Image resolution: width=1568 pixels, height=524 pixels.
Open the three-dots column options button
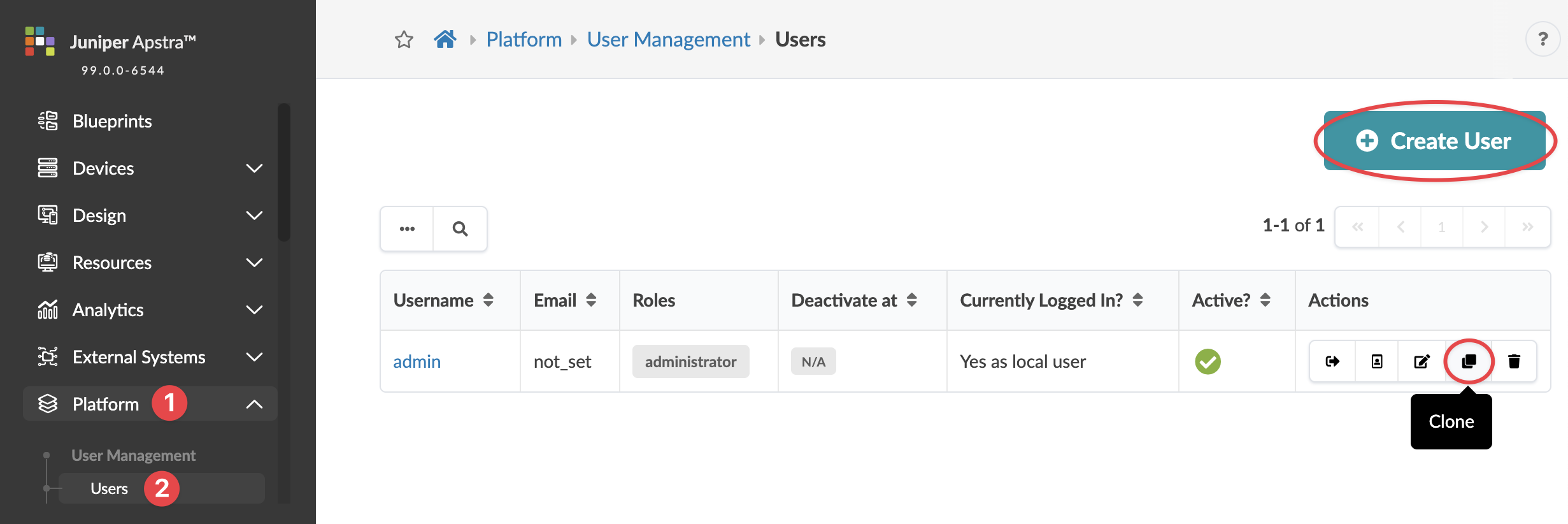tap(407, 229)
